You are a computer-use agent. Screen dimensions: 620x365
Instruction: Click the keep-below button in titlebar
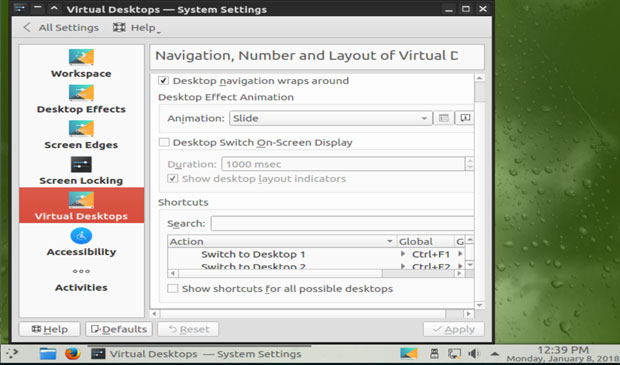pos(37,8)
